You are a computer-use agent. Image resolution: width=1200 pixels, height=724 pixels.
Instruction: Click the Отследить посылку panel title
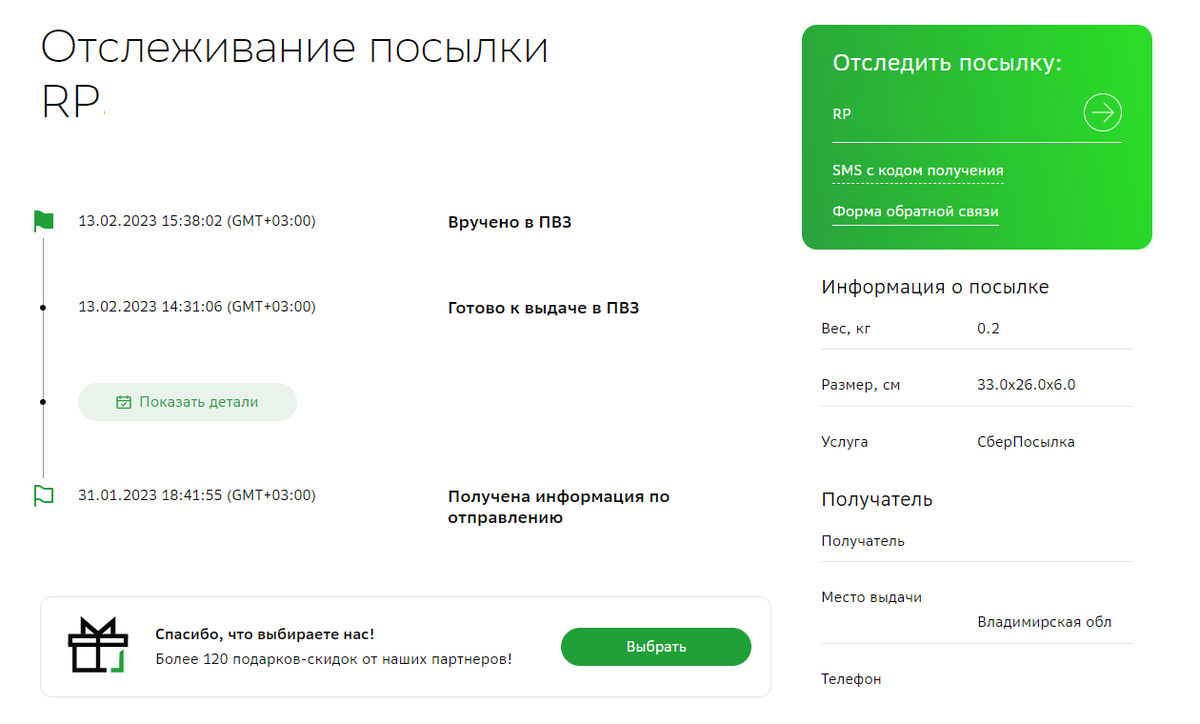coord(947,64)
